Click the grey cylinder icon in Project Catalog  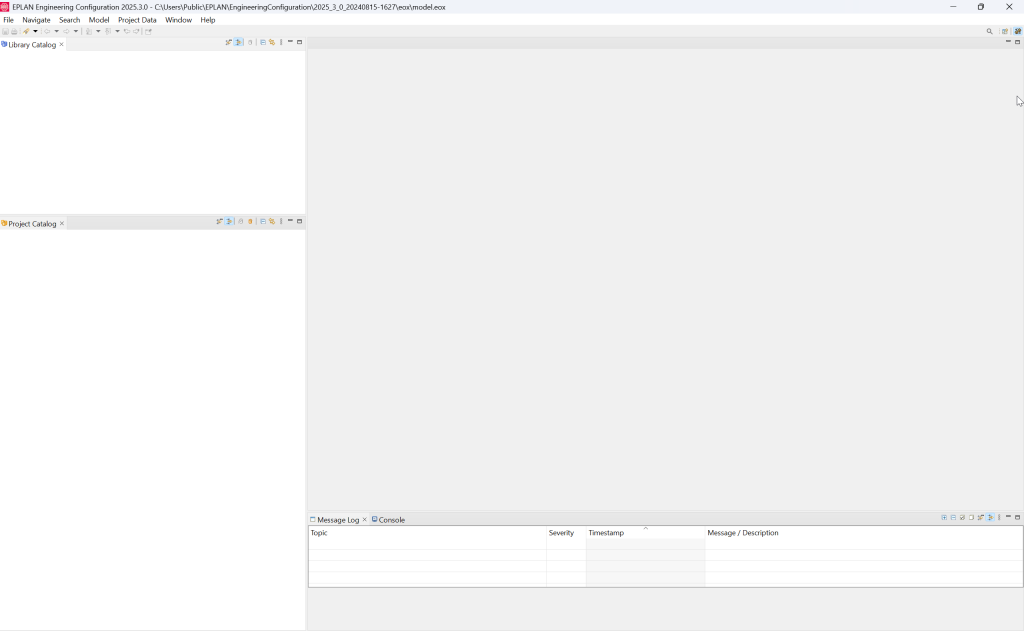(x=241, y=221)
